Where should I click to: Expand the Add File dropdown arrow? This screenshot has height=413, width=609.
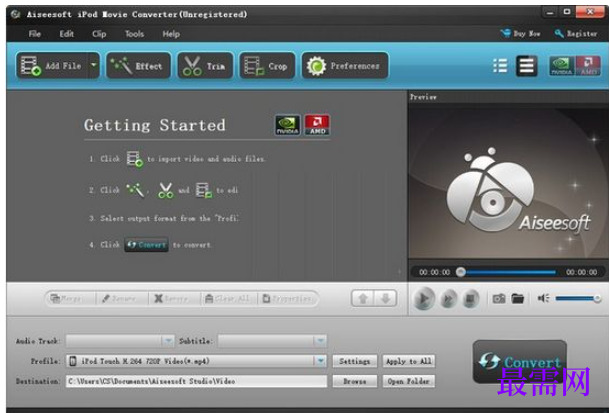coord(94,65)
